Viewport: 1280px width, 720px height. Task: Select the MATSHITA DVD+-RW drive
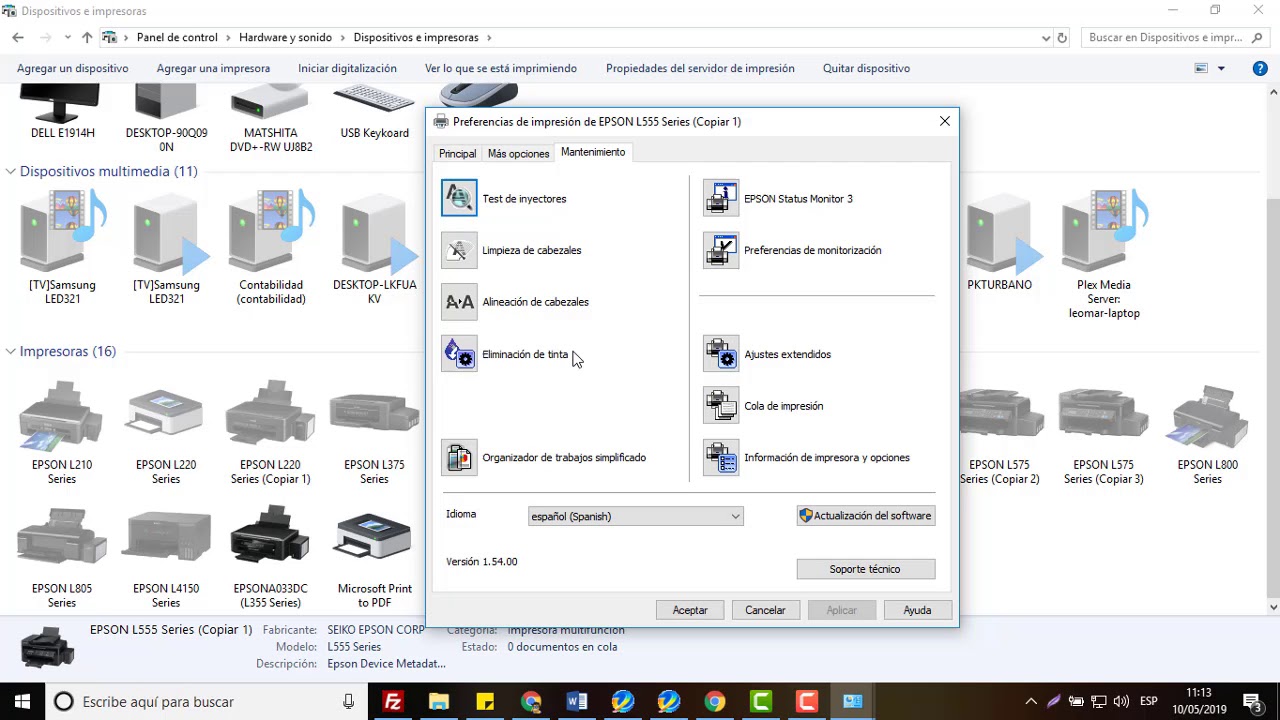(270, 118)
